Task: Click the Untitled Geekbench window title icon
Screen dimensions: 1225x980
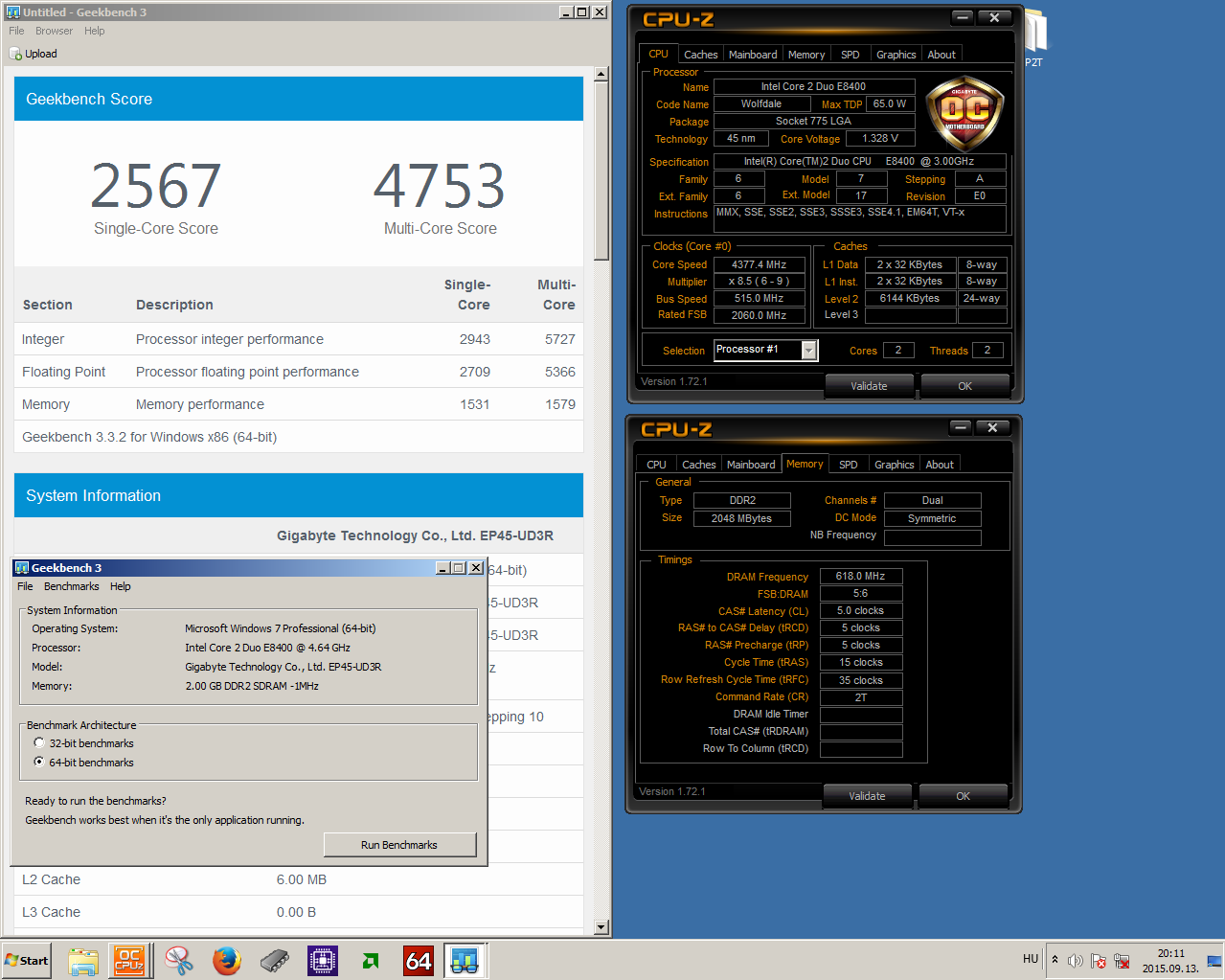Action: coord(12,11)
